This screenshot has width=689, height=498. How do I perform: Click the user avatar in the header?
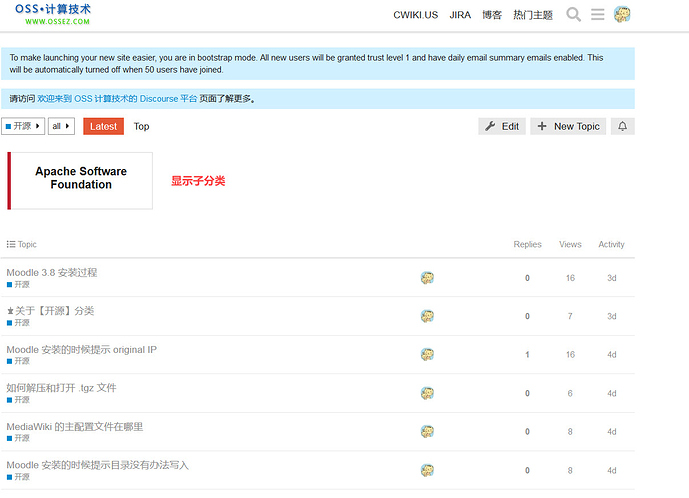coord(622,15)
